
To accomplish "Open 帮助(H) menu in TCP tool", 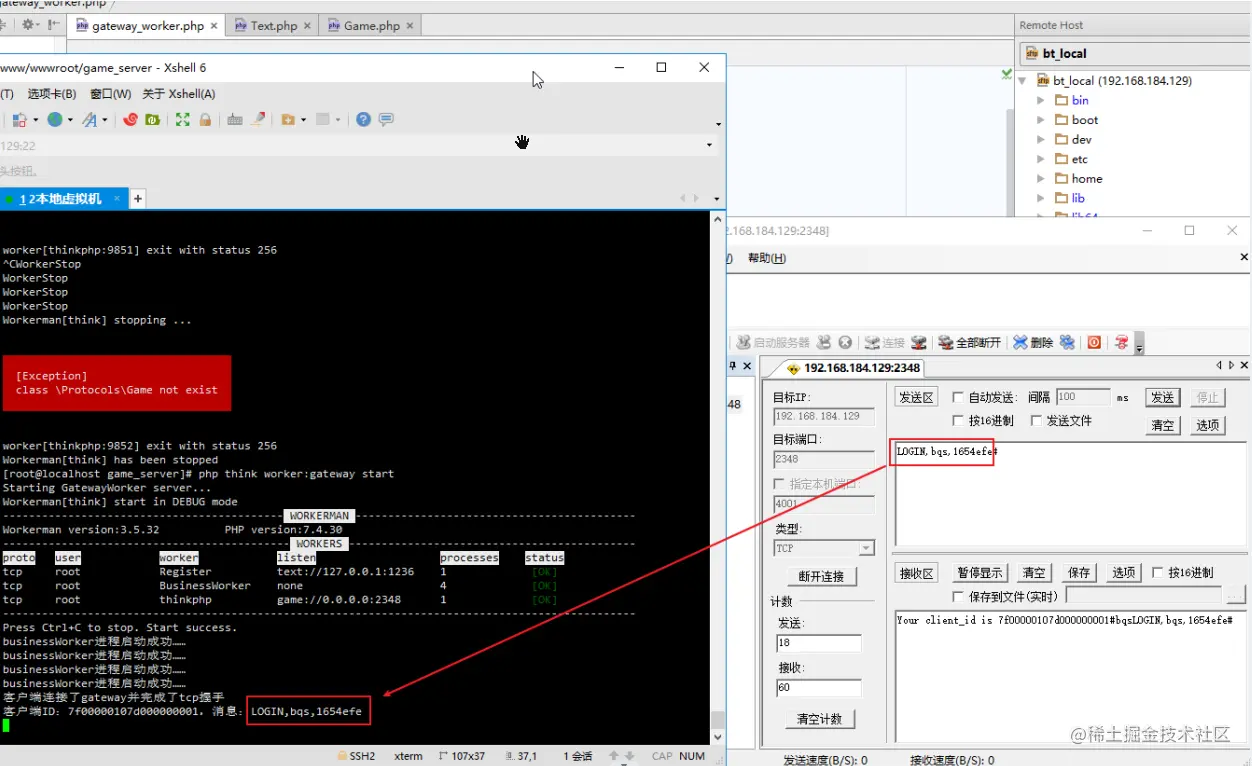I will pos(767,258).
